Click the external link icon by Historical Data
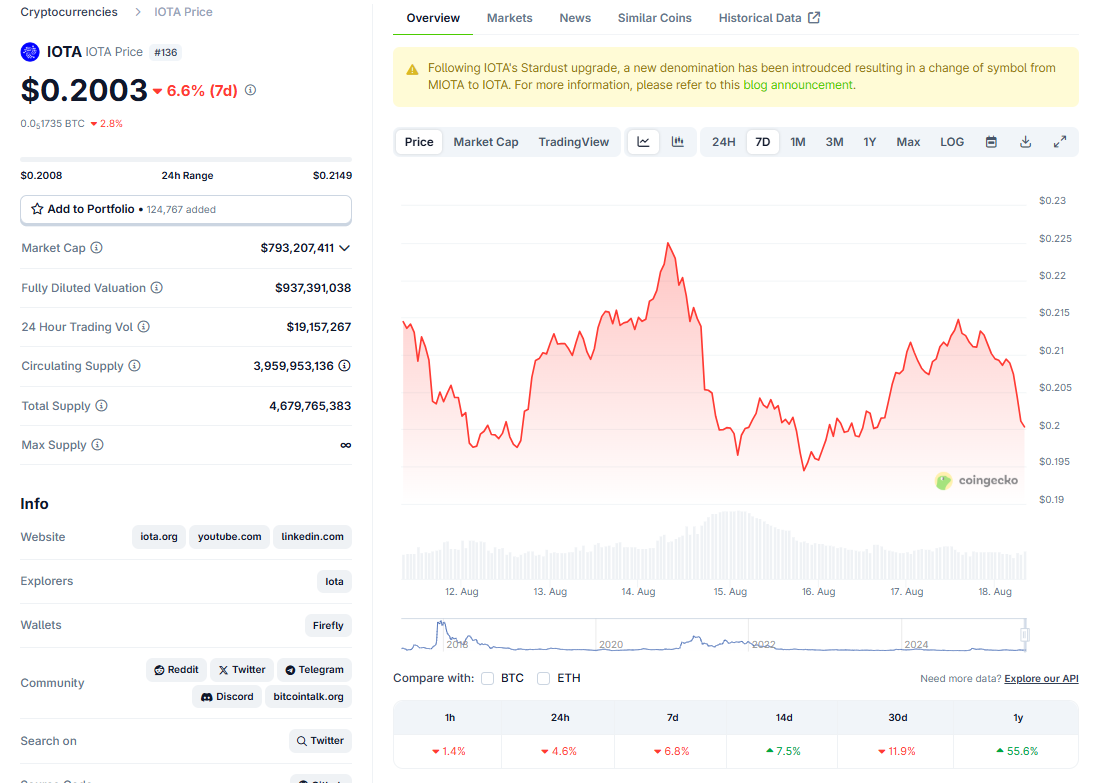1099x783 pixels. (814, 18)
